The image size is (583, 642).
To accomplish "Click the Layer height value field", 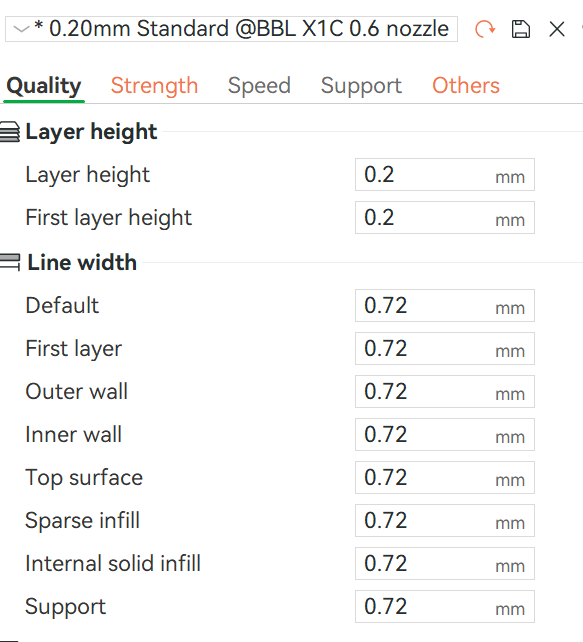I will click(x=445, y=174).
